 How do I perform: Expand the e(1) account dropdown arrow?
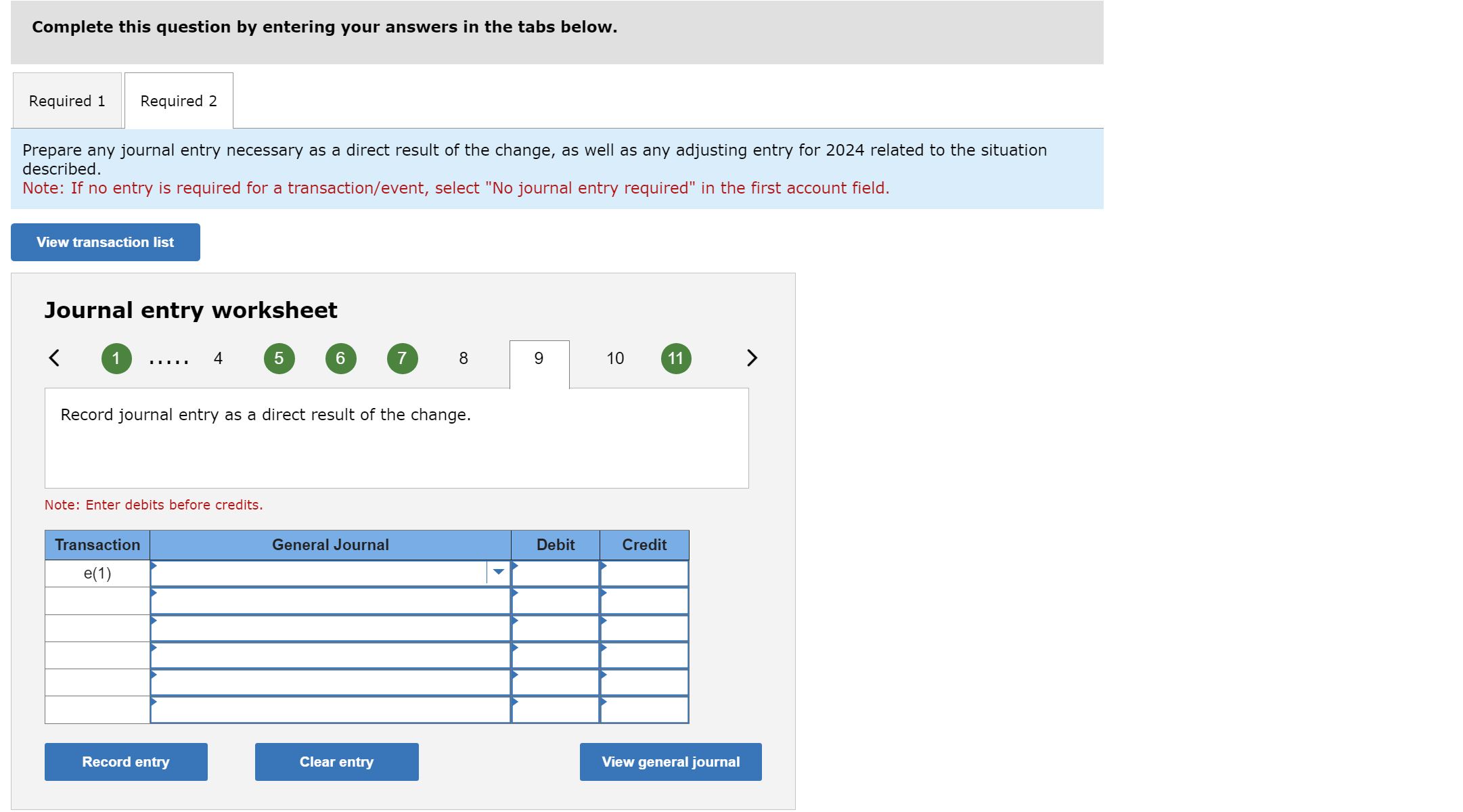pos(499,572)
